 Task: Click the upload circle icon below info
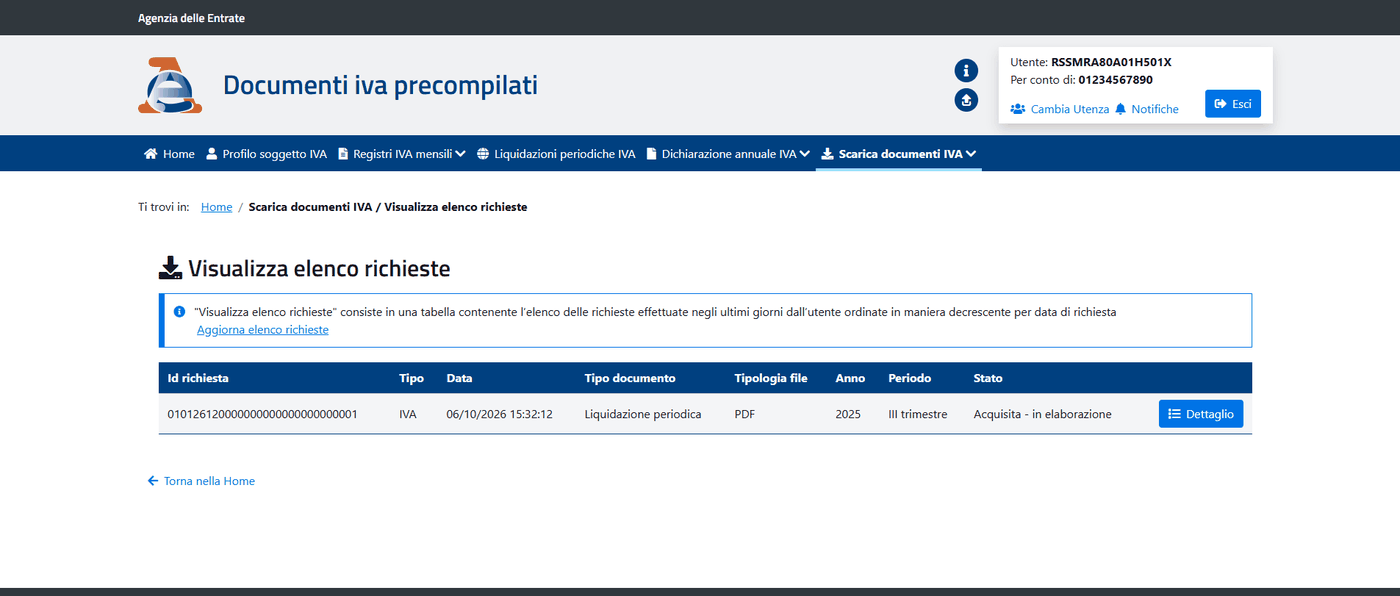[x=966, y=100]
